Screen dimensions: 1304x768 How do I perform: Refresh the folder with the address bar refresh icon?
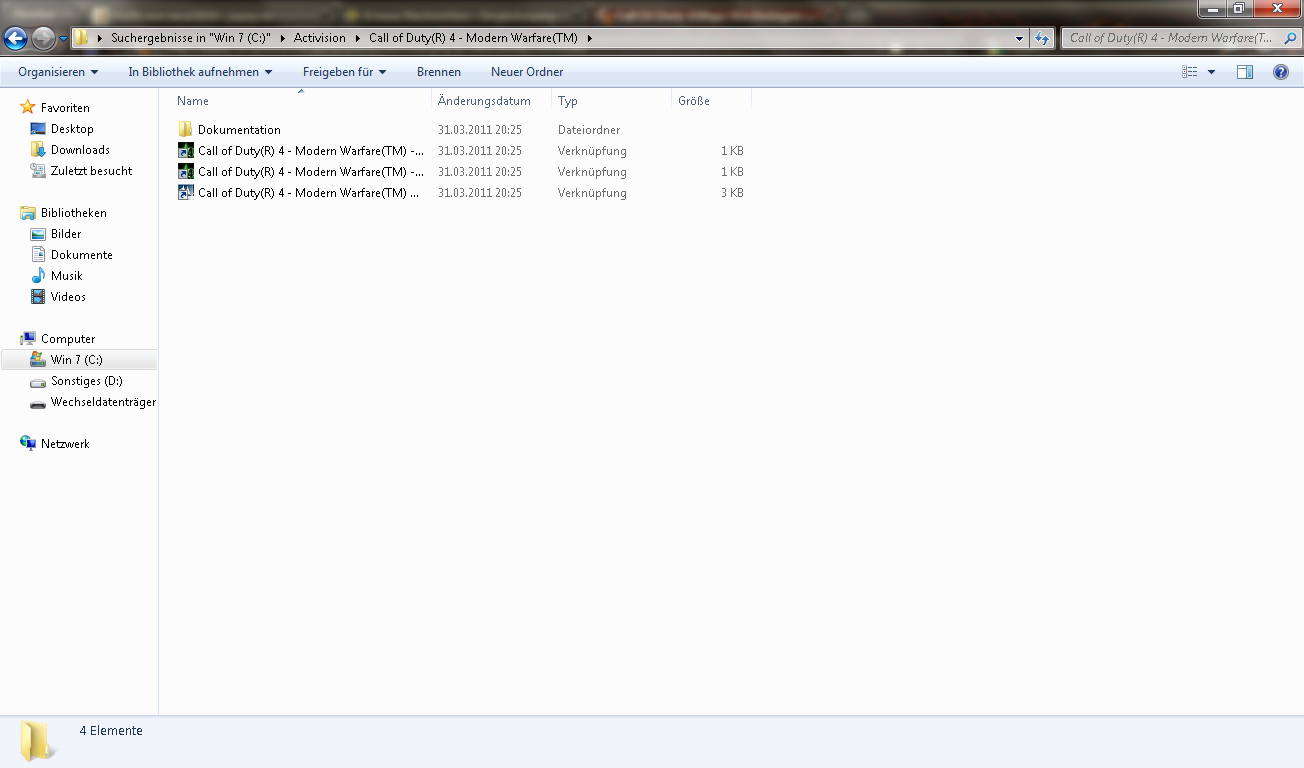(x=1042, y=38)
